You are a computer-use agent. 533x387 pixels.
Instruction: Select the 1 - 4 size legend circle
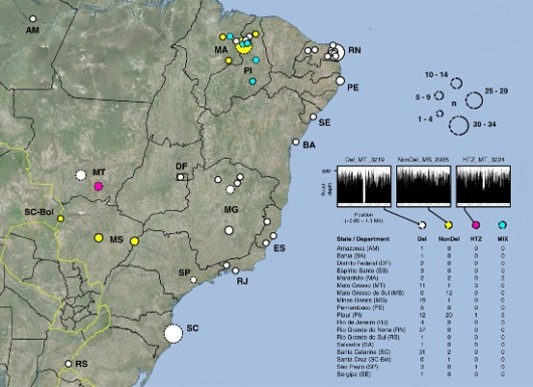(x=440, y=113)
